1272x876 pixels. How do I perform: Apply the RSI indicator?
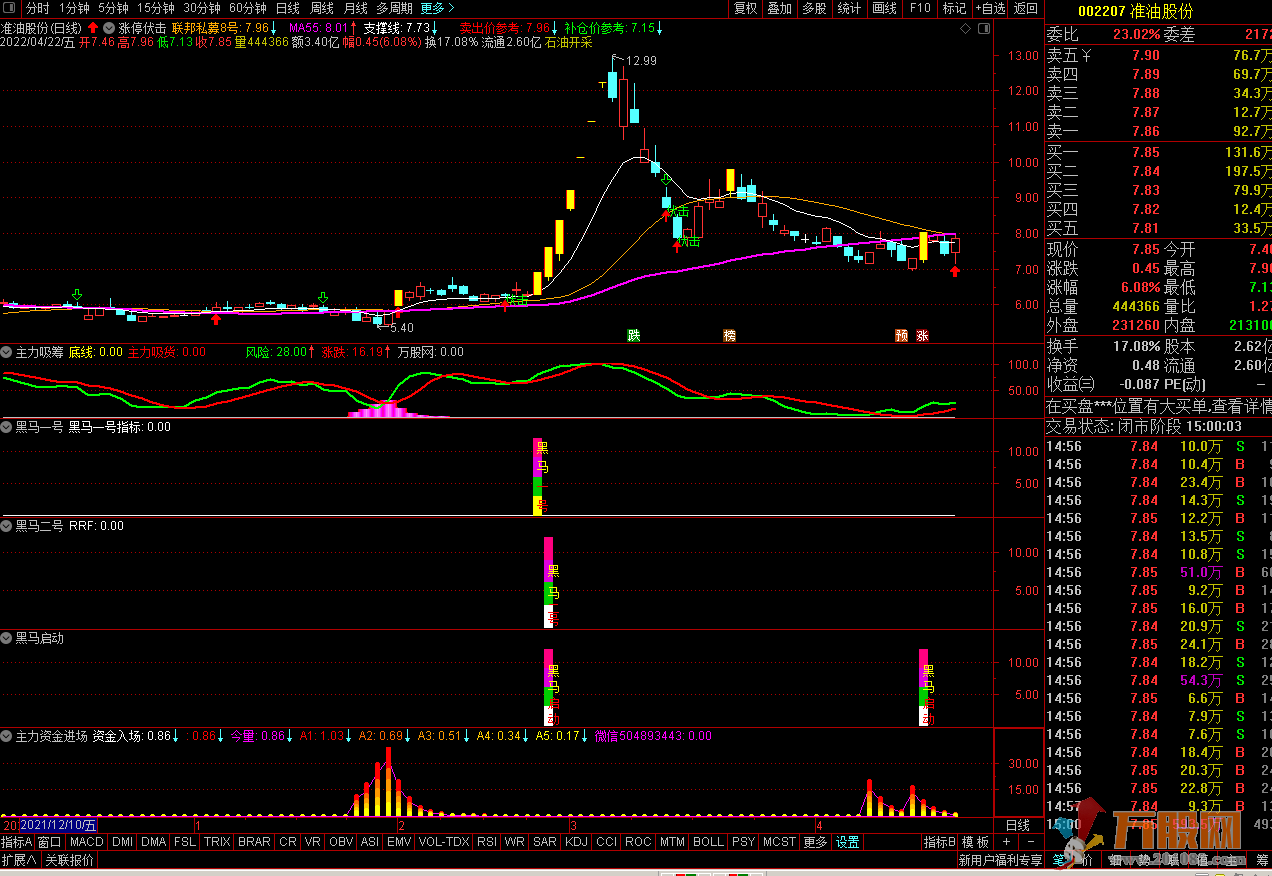[487, 842]
